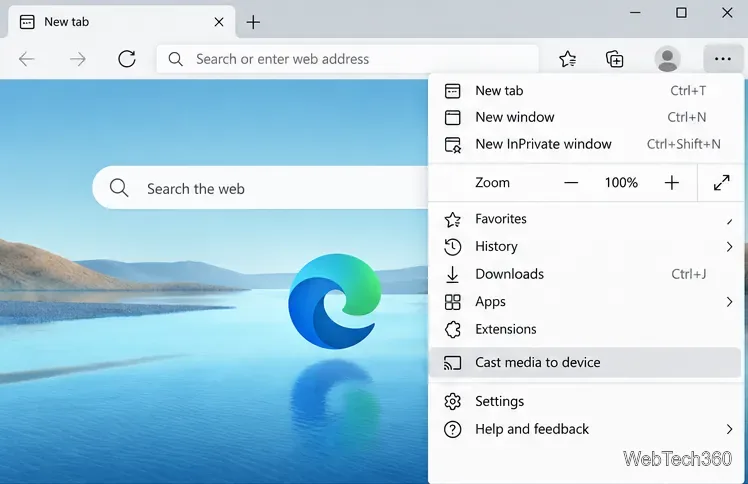Refresh the page with reload icon

coord(127,59)
